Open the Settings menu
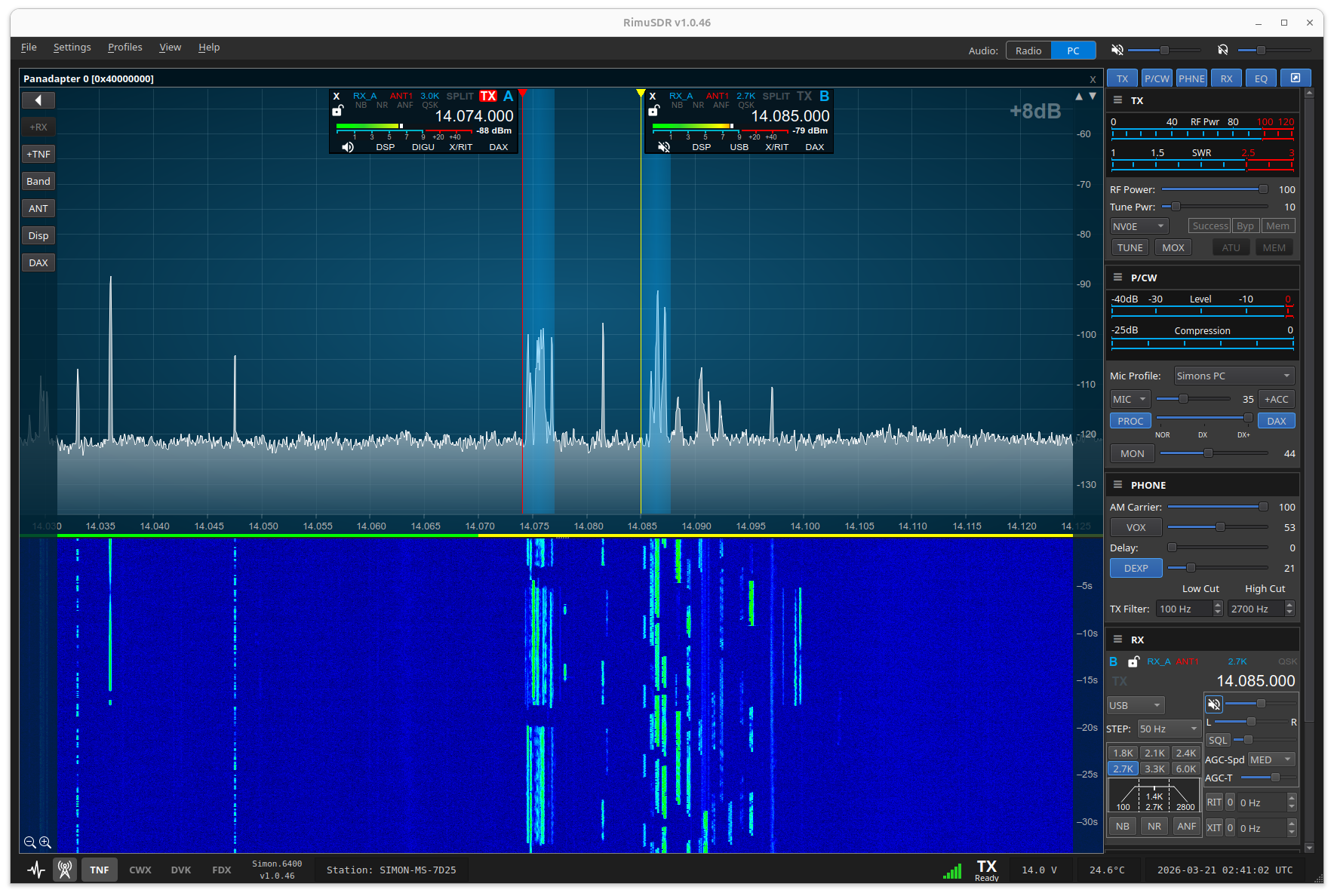The width and height of the screenshot is (1334, 896). pyautogui.click(x=72, y=47)
